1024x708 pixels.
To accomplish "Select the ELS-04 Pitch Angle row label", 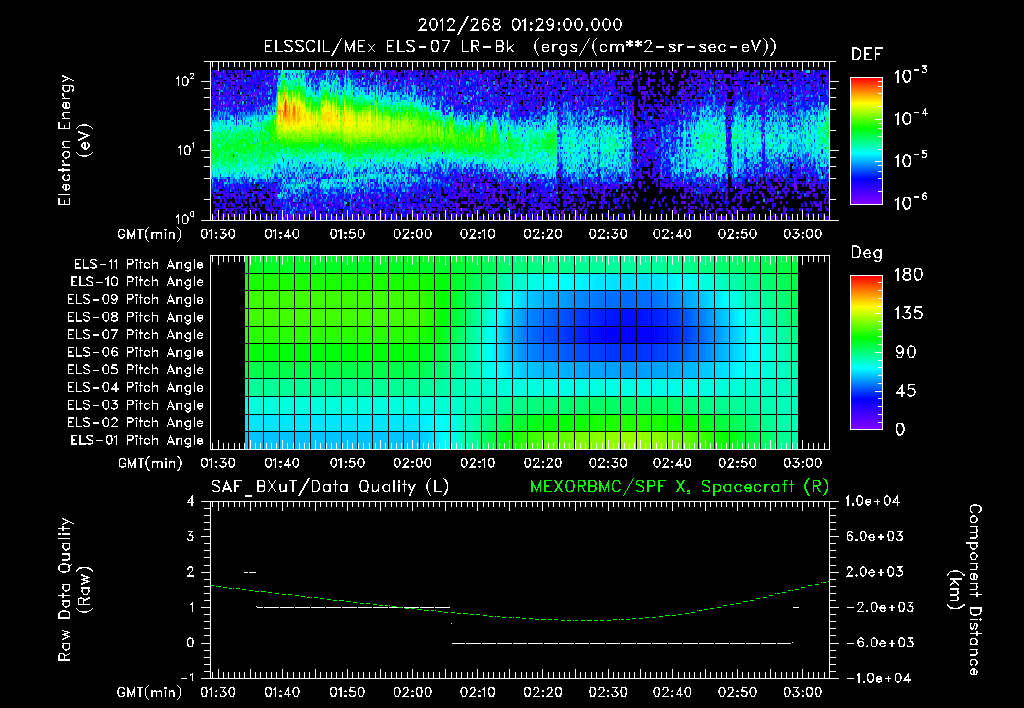I will pos(136,387).
